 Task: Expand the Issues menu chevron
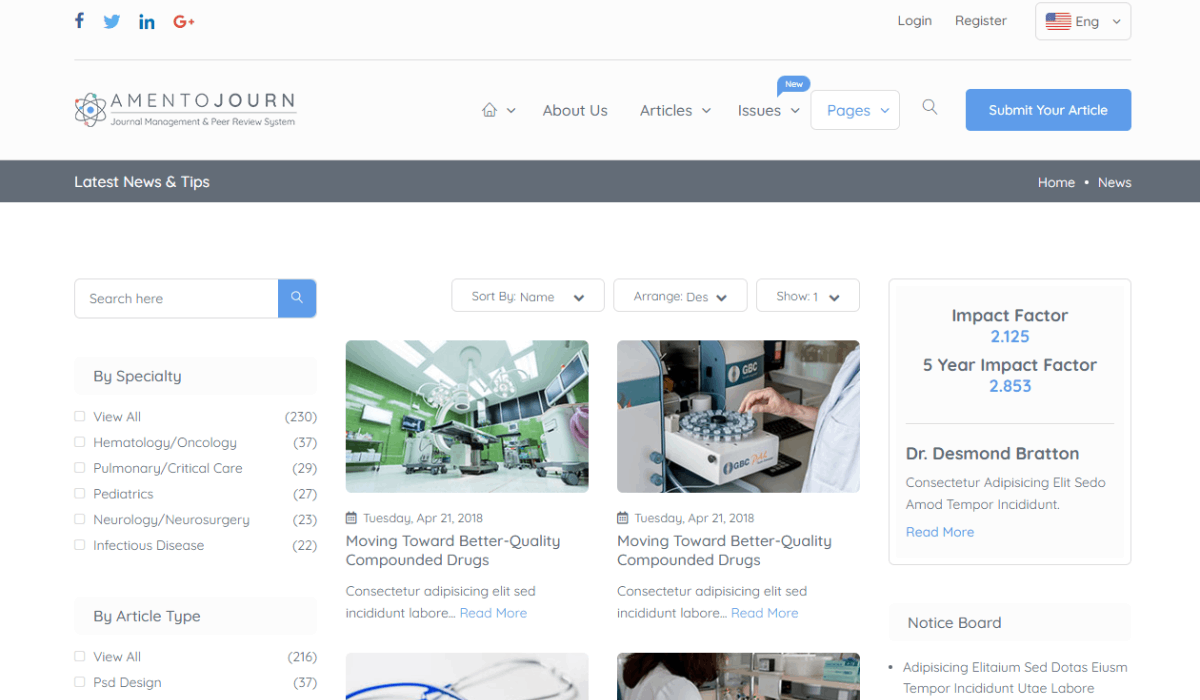click(x=795, y=111)
